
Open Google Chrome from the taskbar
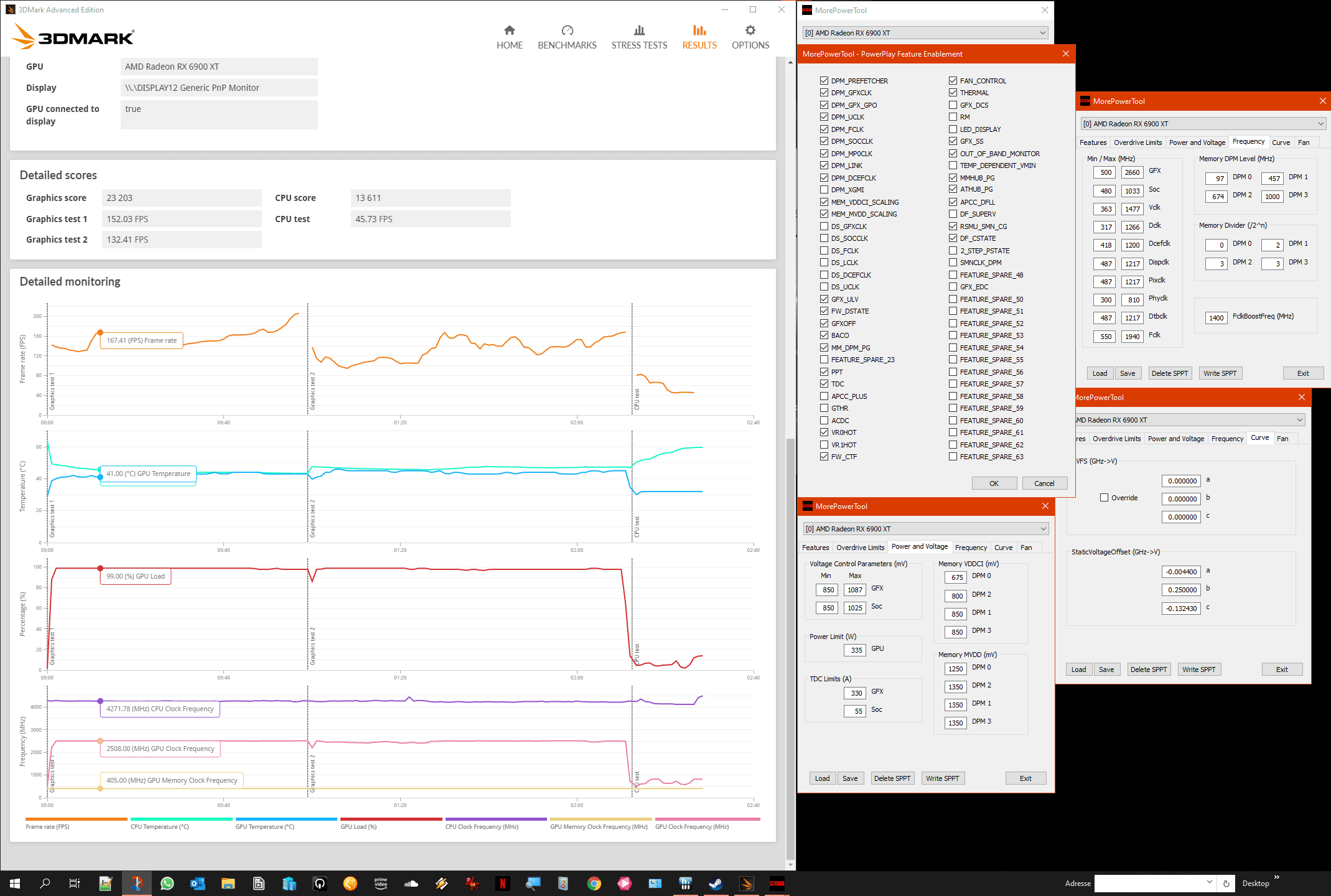594,883
